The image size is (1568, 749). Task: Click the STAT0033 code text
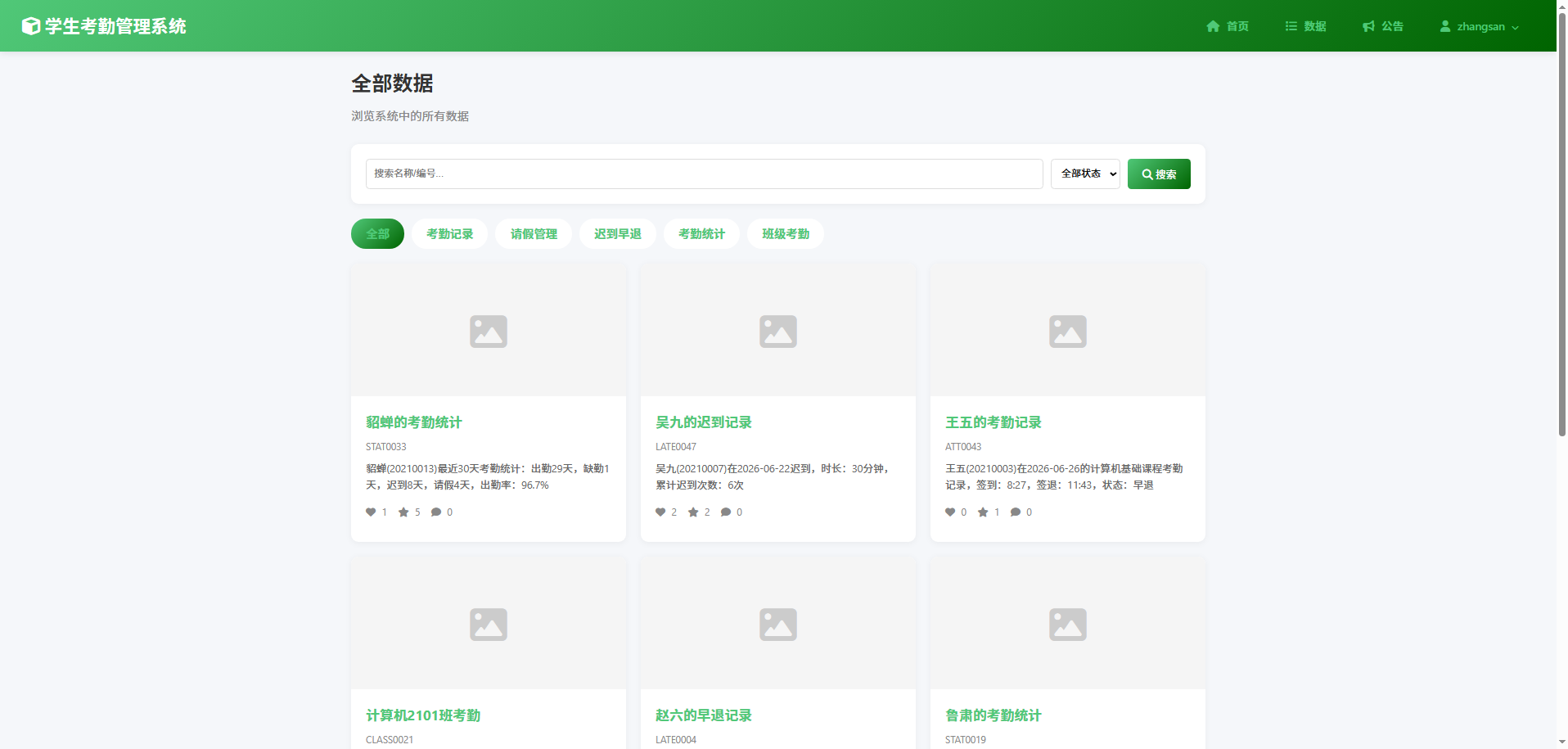coord(385,447)
